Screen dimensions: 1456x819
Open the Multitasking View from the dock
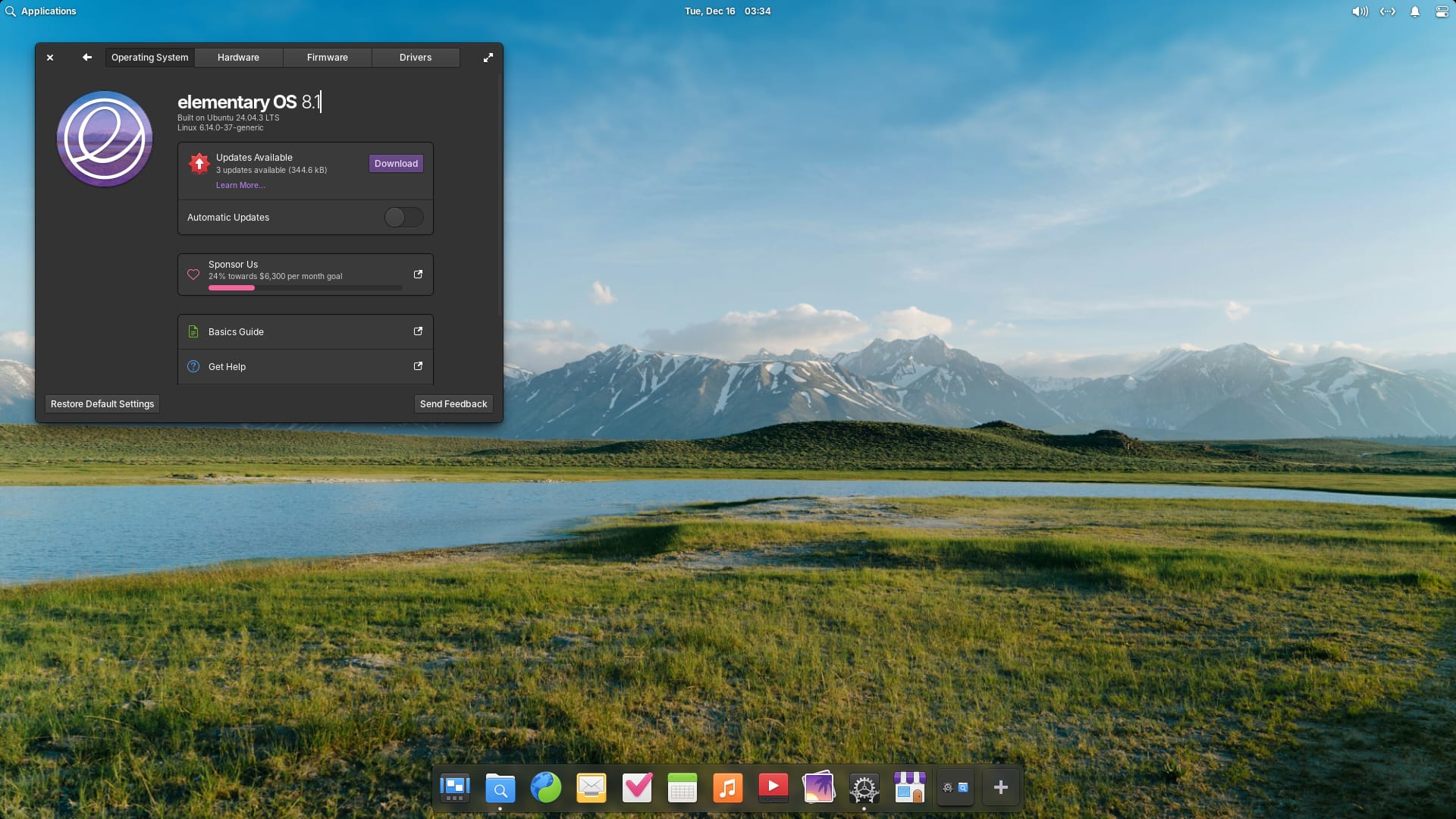click(x=454, y=788)
